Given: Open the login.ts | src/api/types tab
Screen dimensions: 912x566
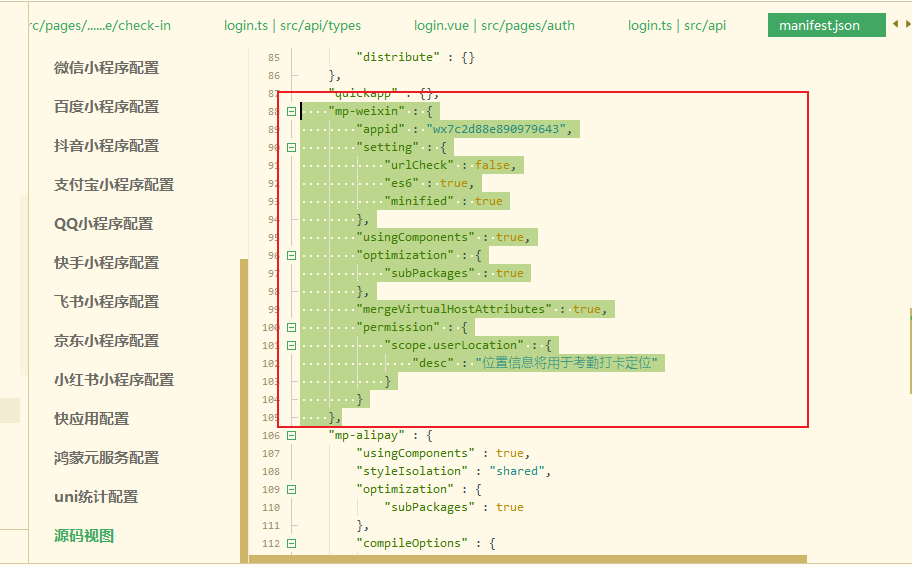Looking at the screenshot, I should (292, 25).
